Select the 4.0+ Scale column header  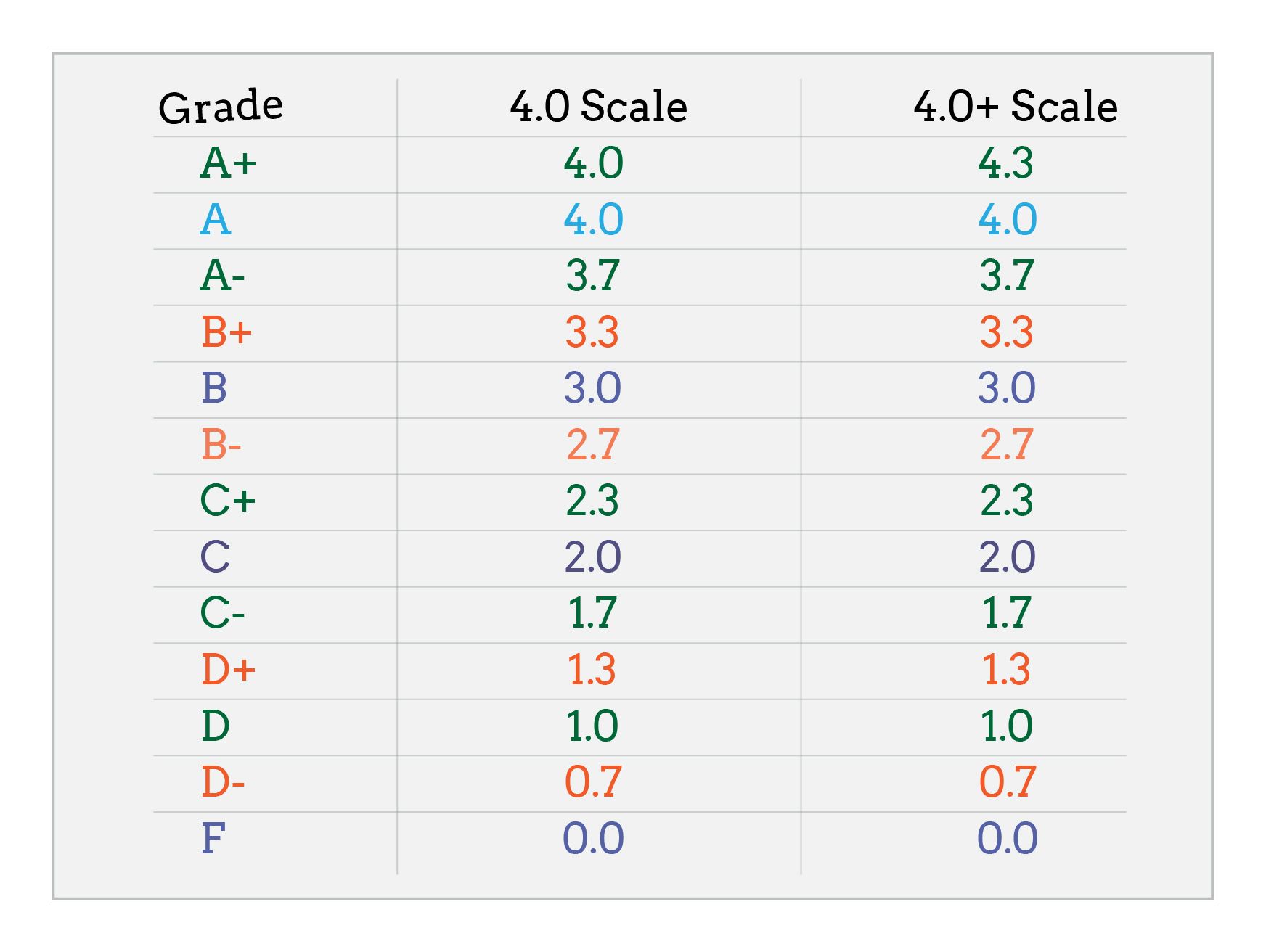click(x=1015, y=107)
